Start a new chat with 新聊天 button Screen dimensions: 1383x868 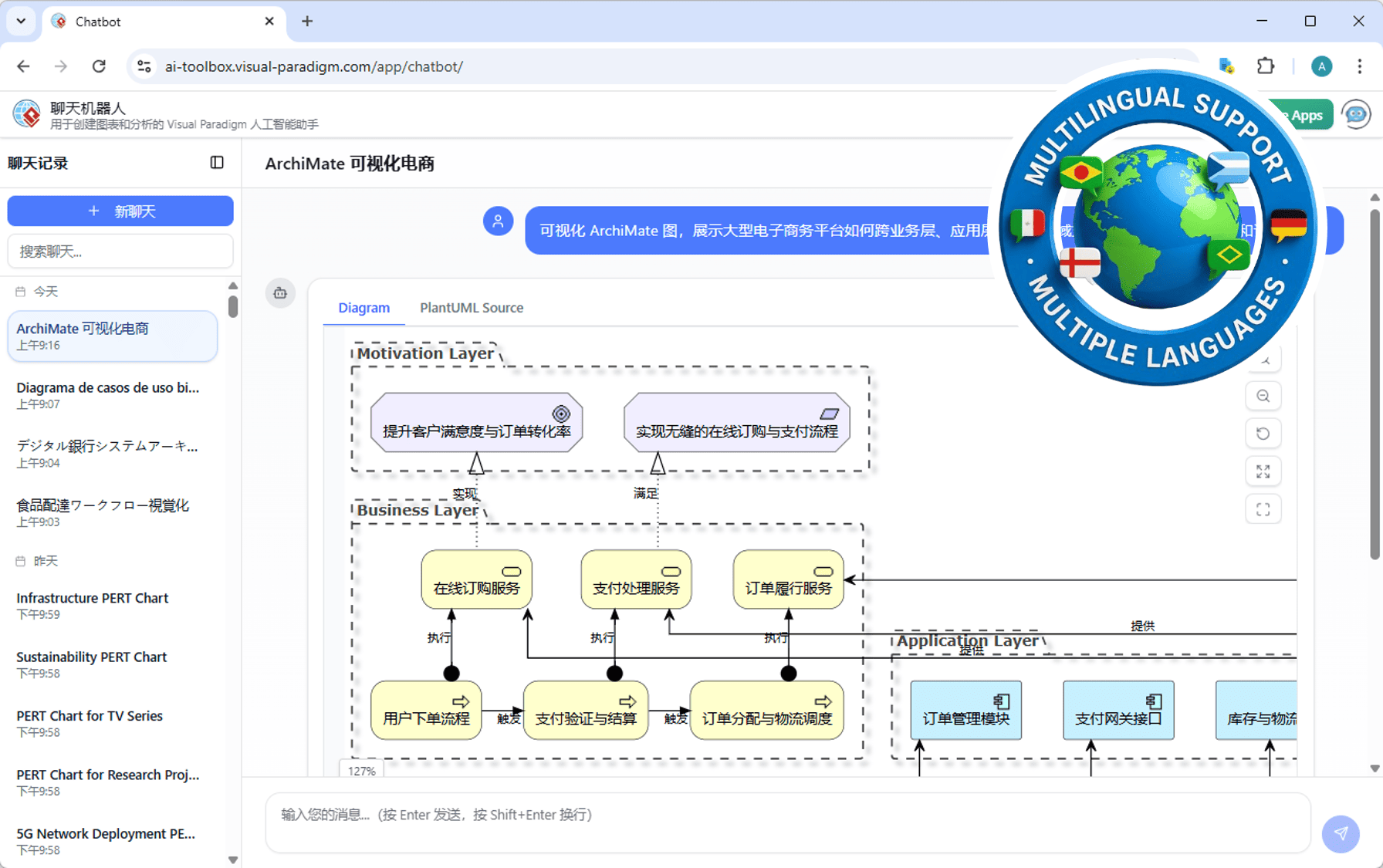click(120, 211)
